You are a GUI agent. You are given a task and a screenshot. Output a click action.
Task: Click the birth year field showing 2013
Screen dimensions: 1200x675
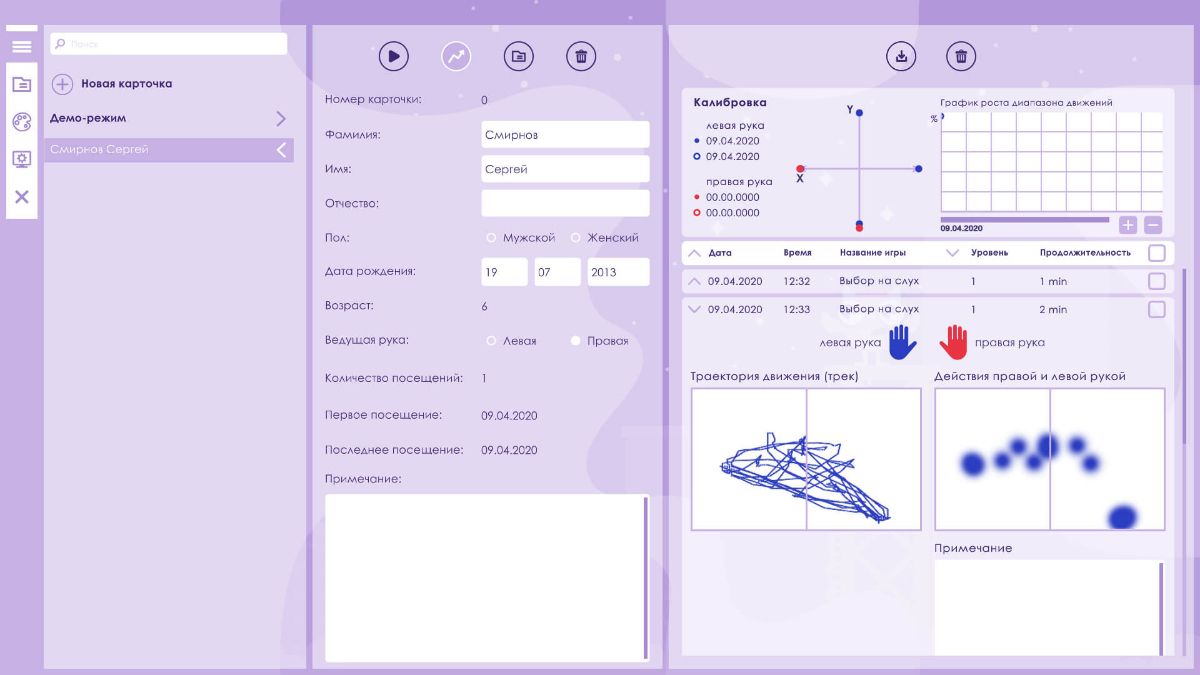point(618,272)
